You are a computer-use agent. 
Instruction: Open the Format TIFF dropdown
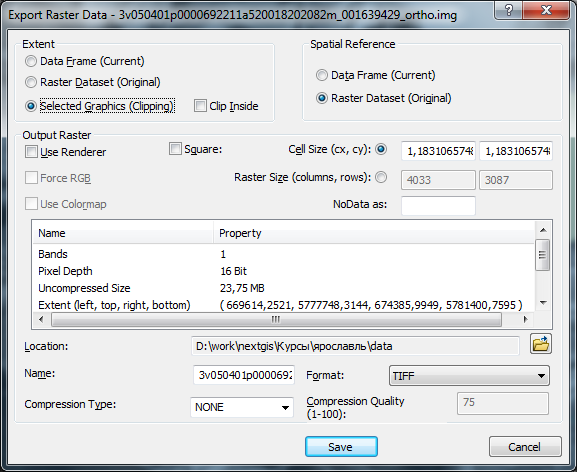point(469,376)
